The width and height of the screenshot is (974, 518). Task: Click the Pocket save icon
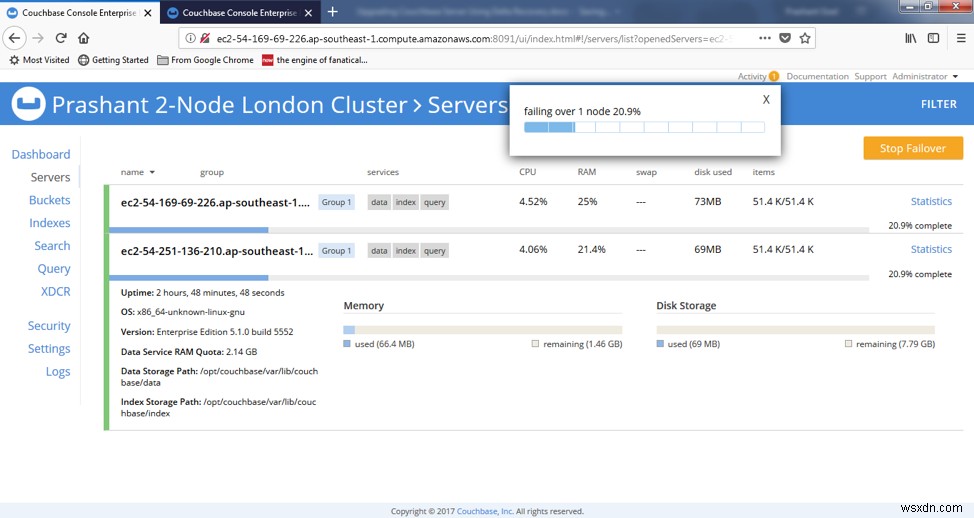pyautogui.click(x=785, y=38)
